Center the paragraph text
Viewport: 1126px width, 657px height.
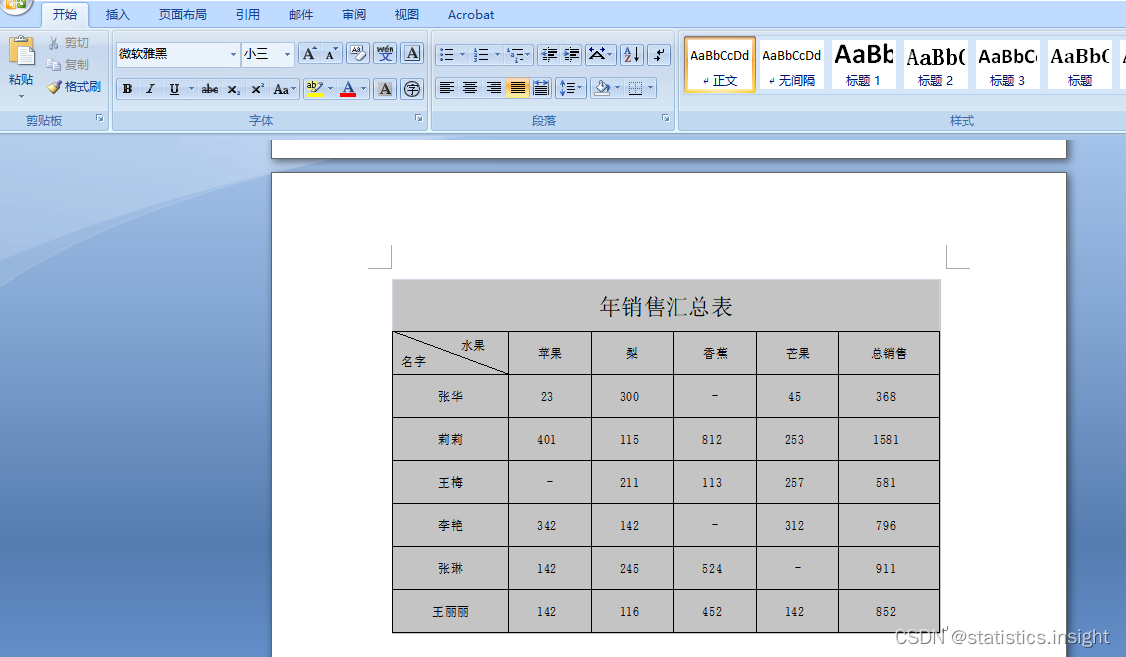click(x=470, y=88)
